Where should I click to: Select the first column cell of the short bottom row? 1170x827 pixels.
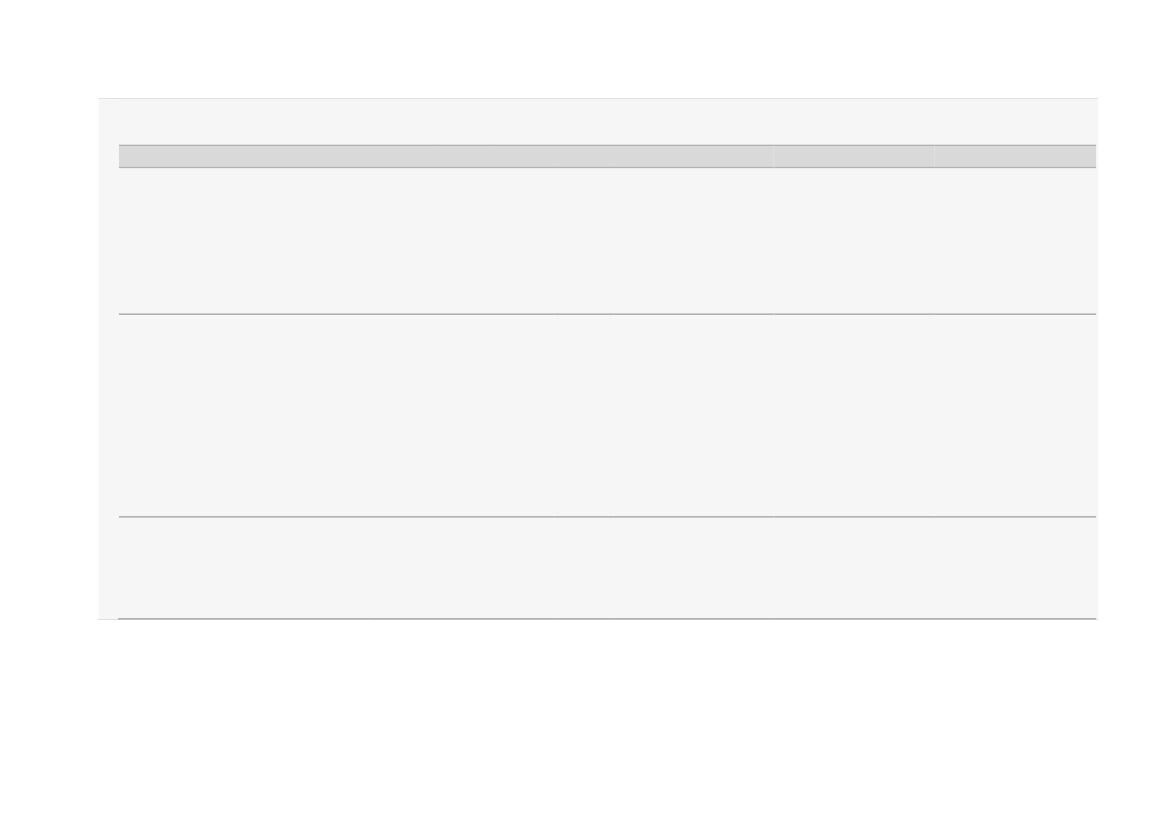pos(337,568)
